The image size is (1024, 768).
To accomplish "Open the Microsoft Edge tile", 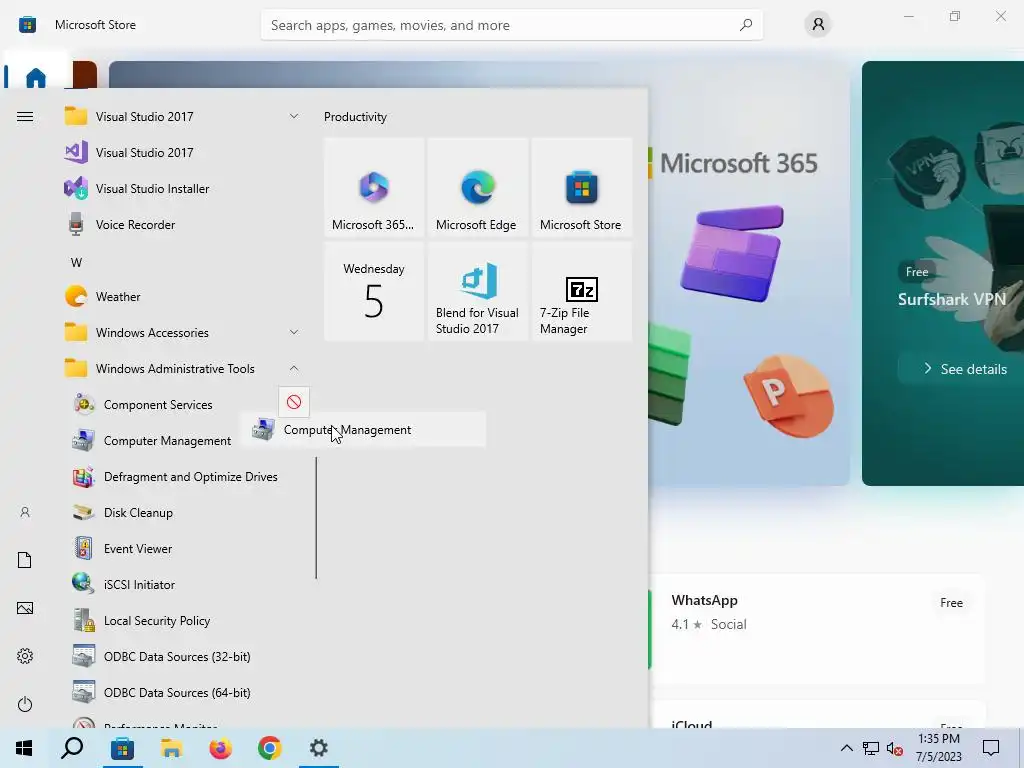I will pos(477,187).
